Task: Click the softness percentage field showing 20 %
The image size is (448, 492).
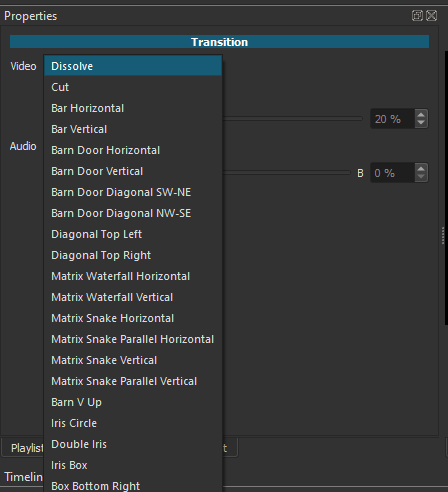Action: 393,119
